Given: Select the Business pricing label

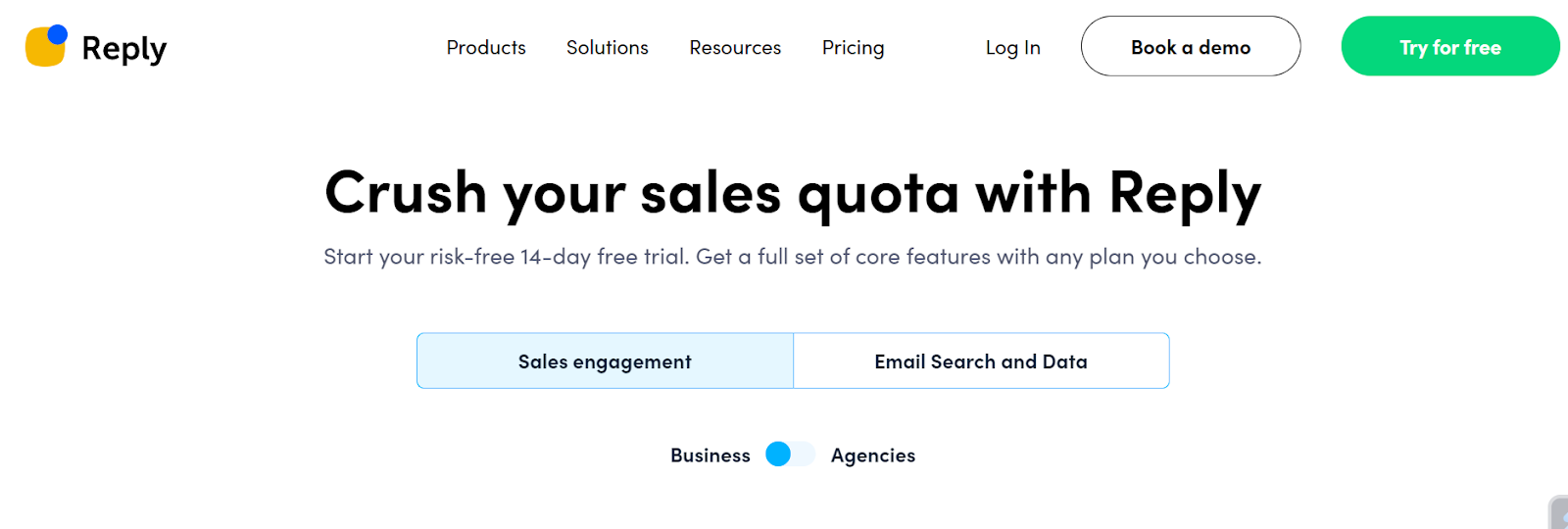Looking at the screenshot, I should click(710, 456).
